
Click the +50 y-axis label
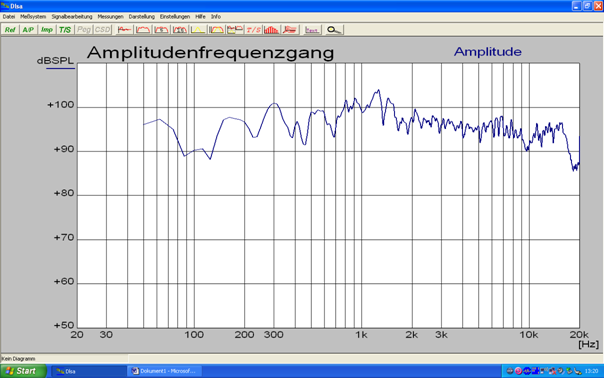(x=64, y=325)
